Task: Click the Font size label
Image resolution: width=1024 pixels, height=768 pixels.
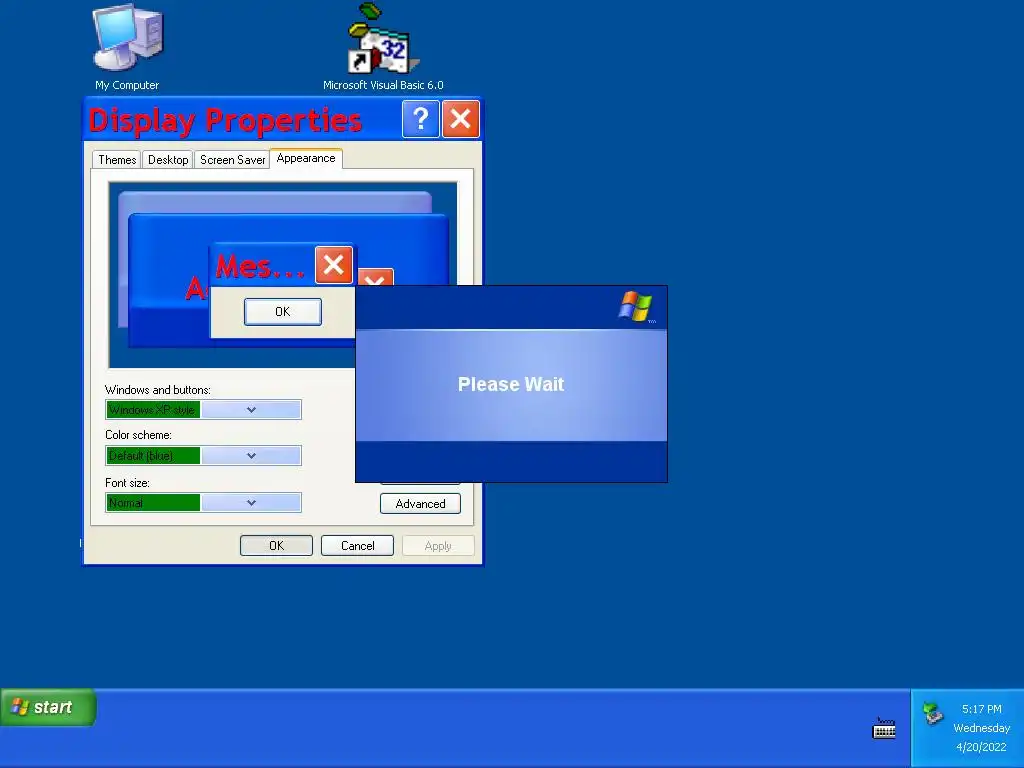Action: tap(127, 483)
